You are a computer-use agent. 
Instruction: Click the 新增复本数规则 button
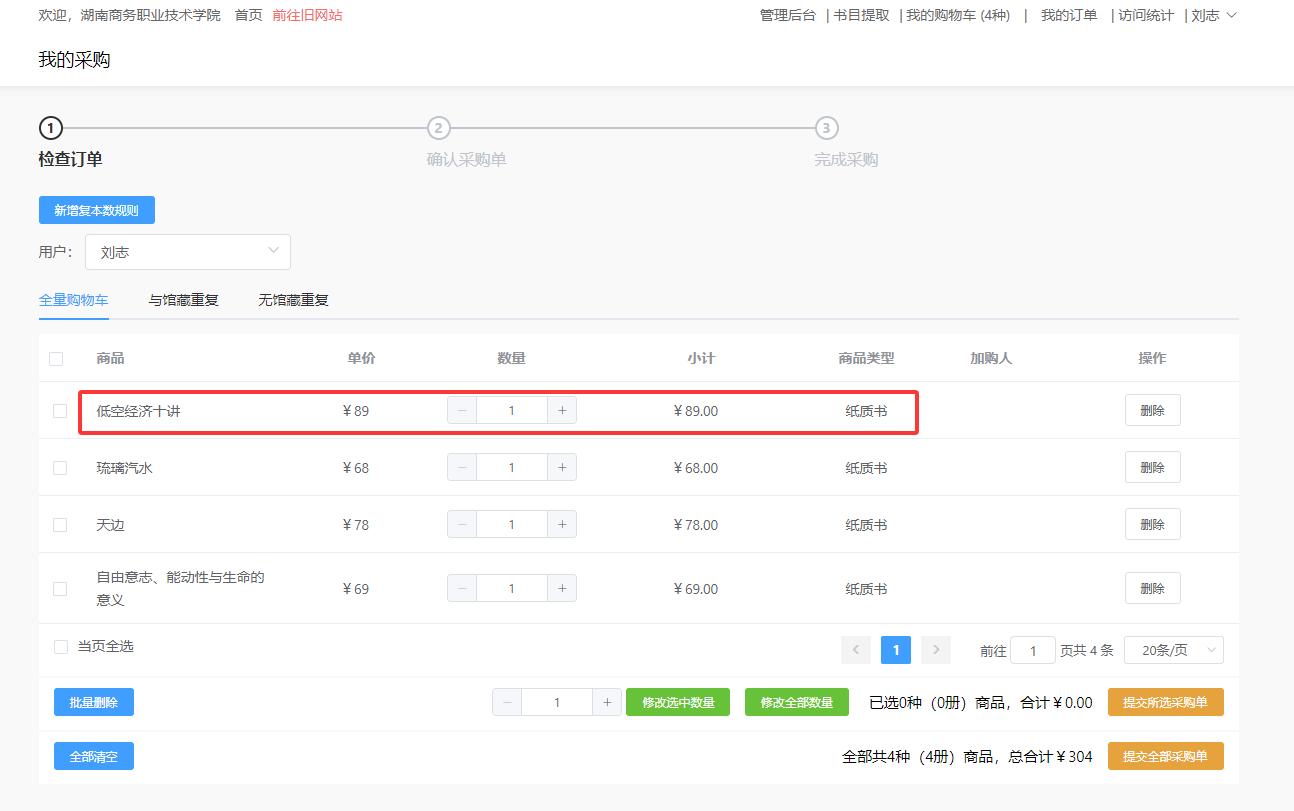(96, 209)
